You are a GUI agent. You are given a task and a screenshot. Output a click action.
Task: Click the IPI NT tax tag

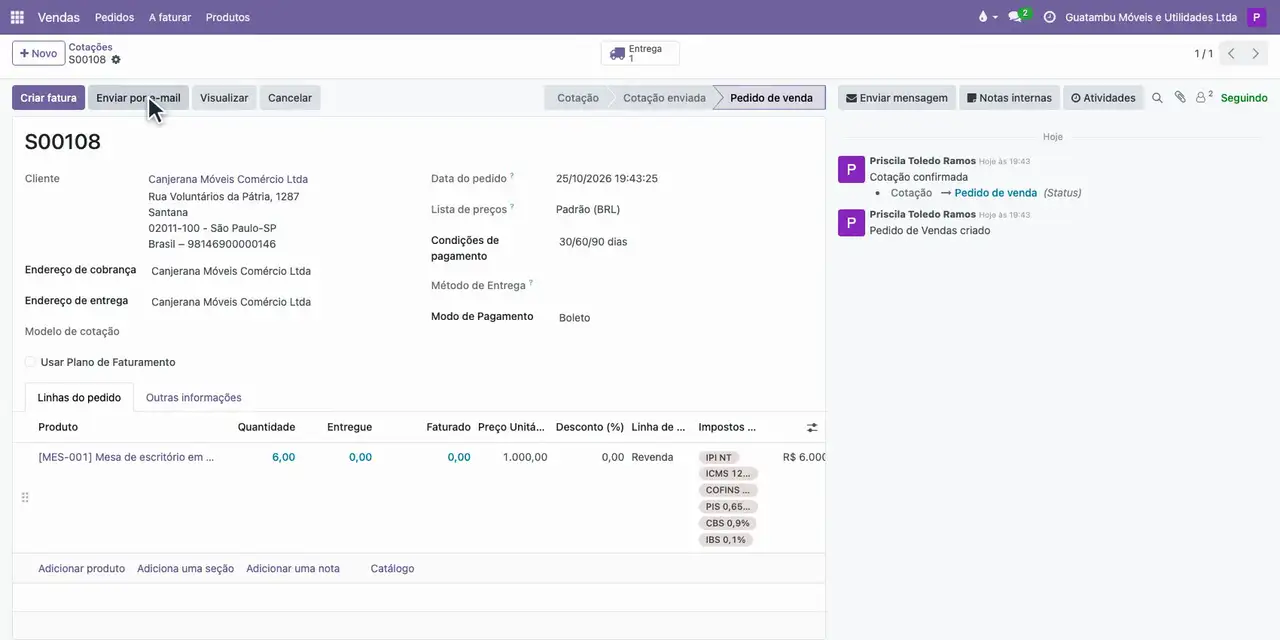click(x=719, y=458)
